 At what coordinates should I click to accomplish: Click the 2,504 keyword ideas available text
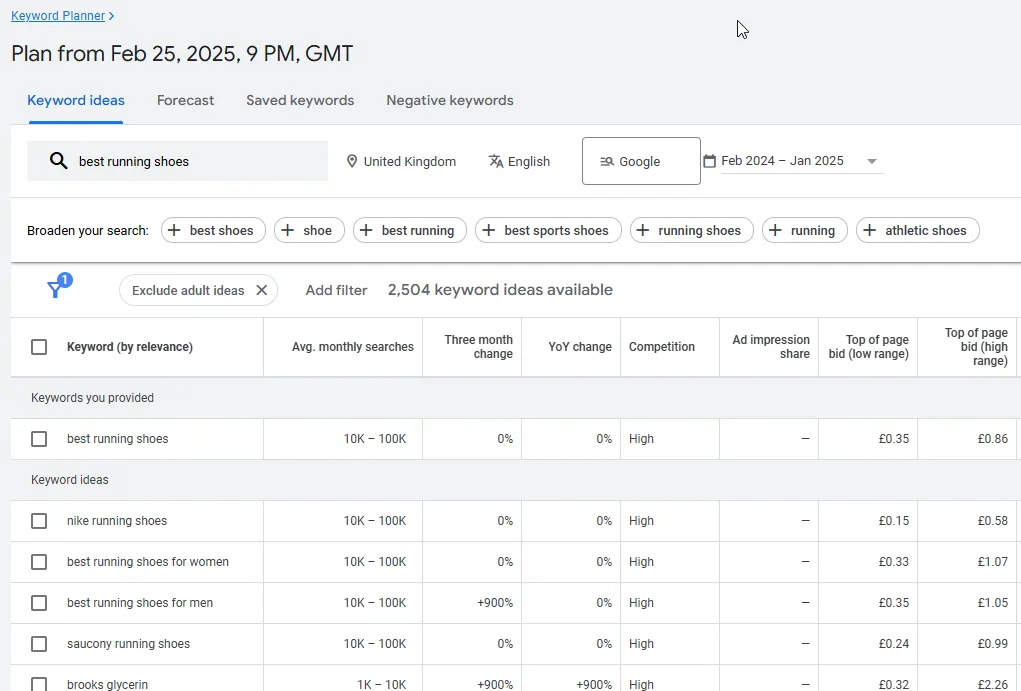click(x=500, y=289)
